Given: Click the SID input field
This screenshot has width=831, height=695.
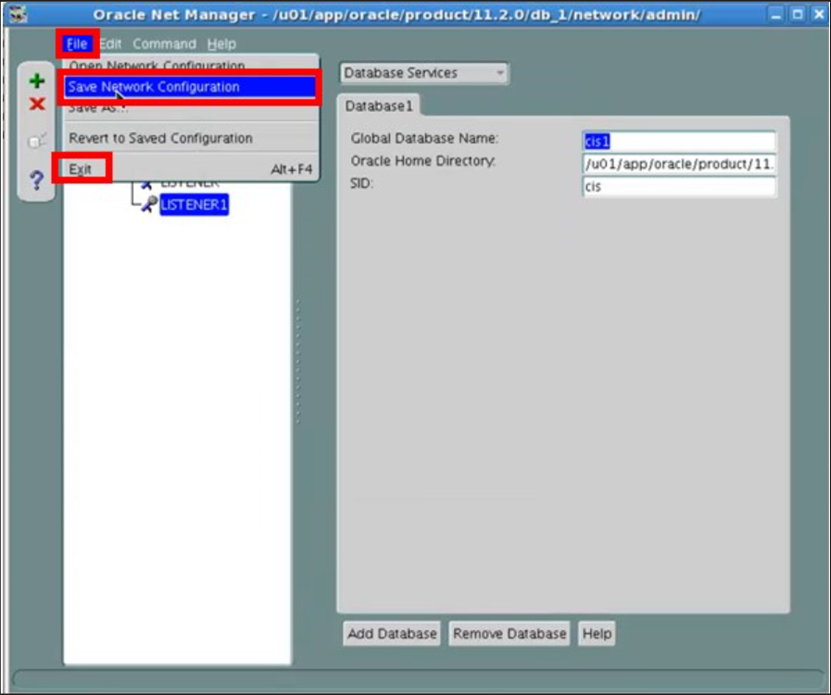Looking at the screenshot, I should tap(679, 186).
